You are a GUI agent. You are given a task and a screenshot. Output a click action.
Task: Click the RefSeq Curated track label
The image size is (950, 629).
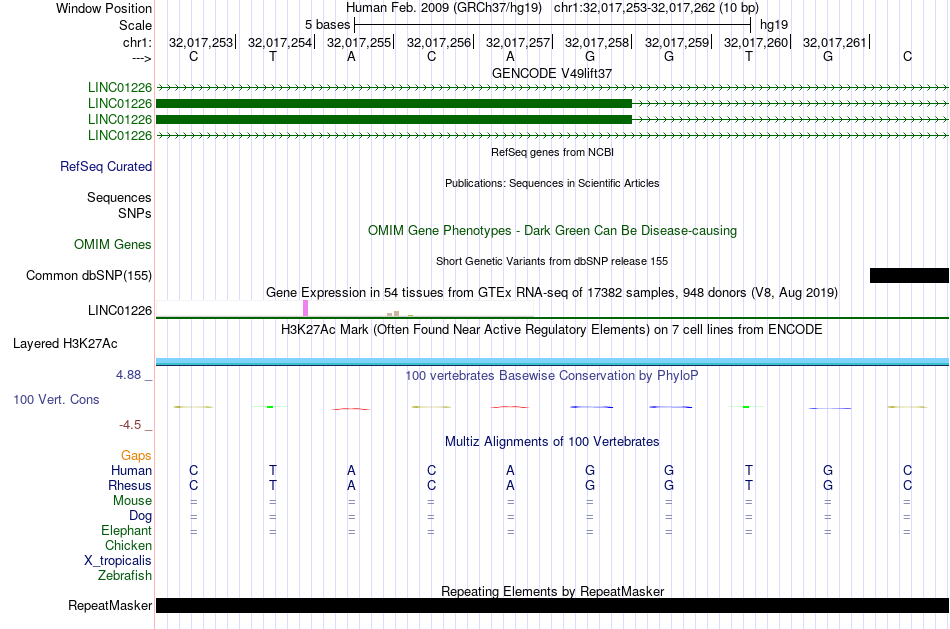pos(106,167)
